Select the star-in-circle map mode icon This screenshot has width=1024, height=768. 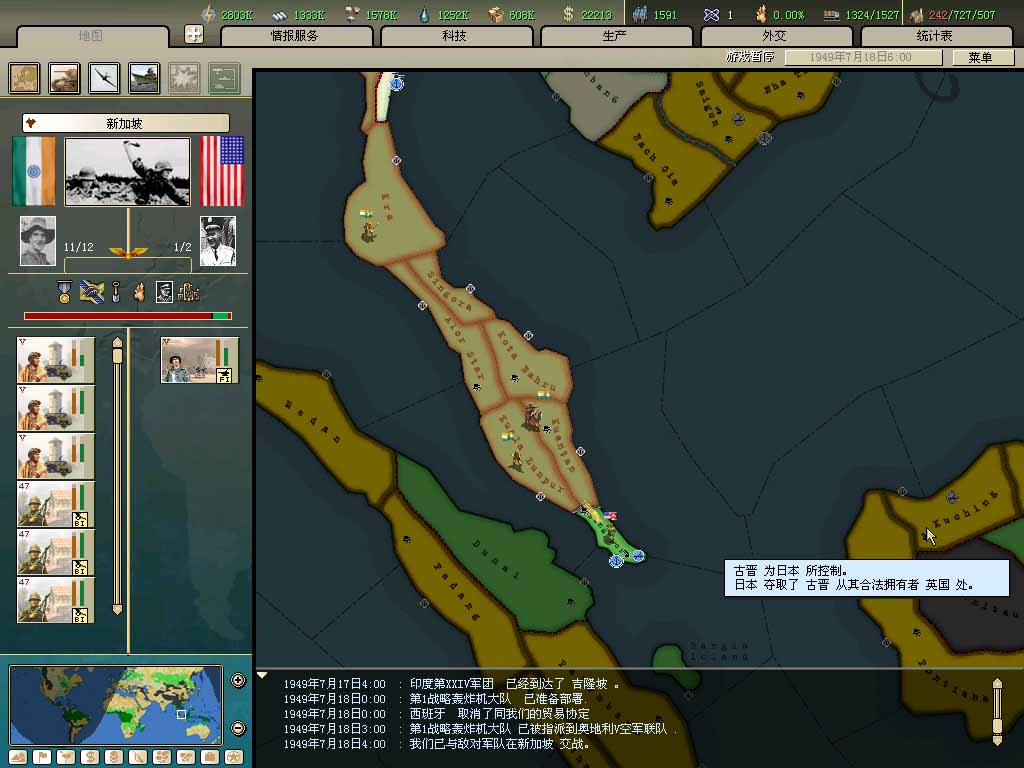click(234, 757)
